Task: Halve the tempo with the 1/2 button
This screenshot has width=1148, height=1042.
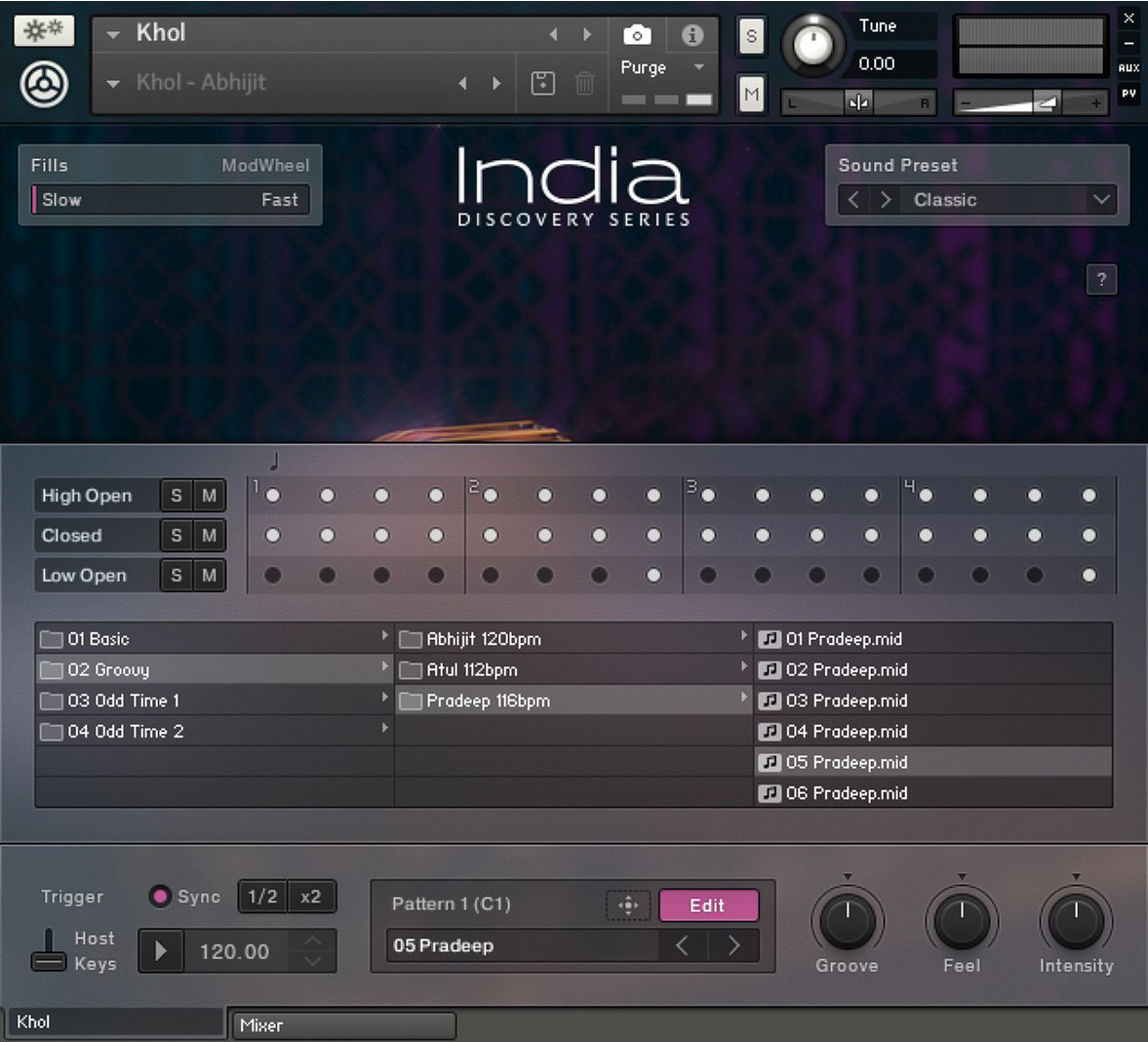Action: [261, 896]
